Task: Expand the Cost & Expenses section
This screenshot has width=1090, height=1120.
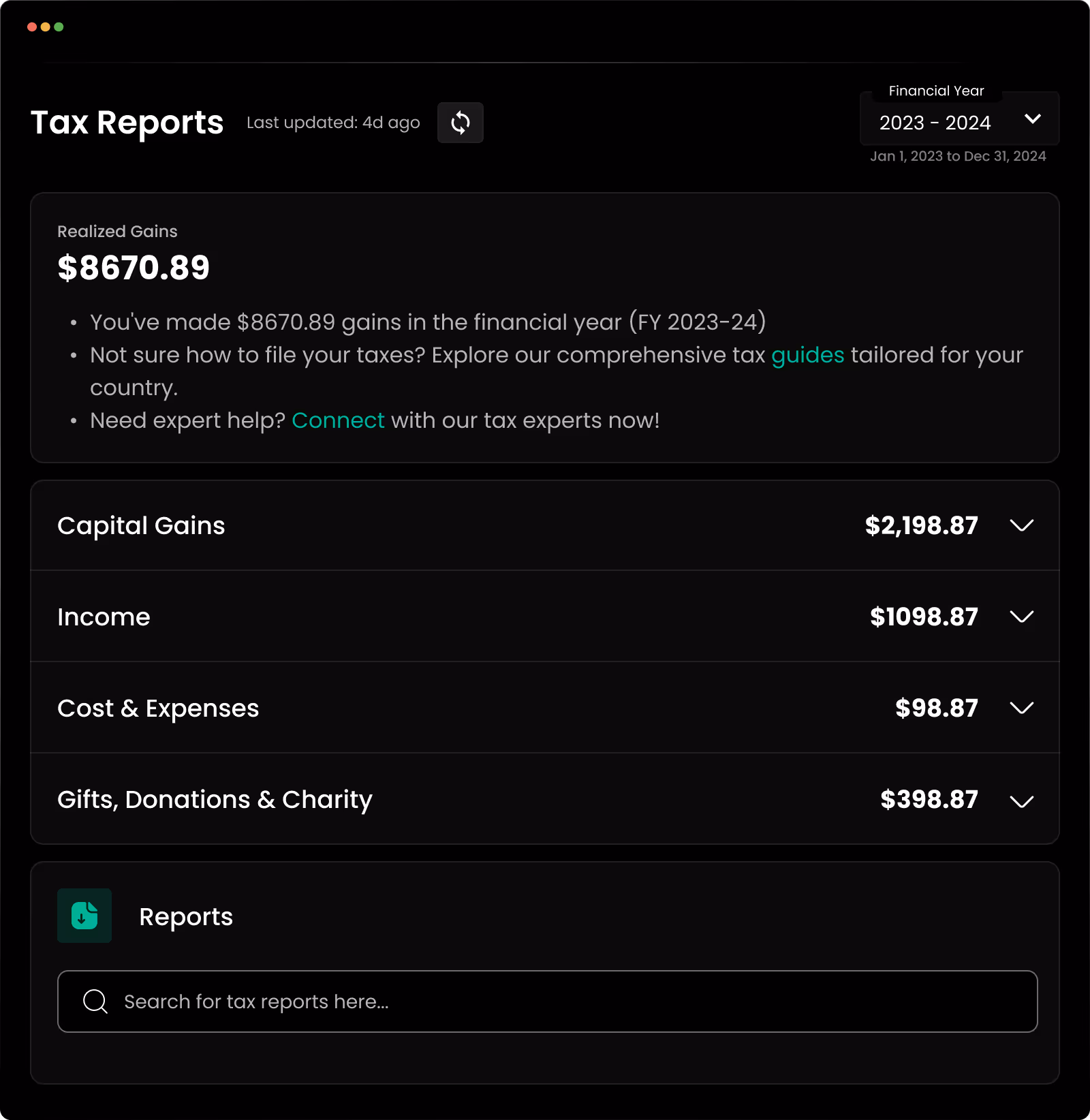Action: pyautogui.click(x=1021, y=709)
